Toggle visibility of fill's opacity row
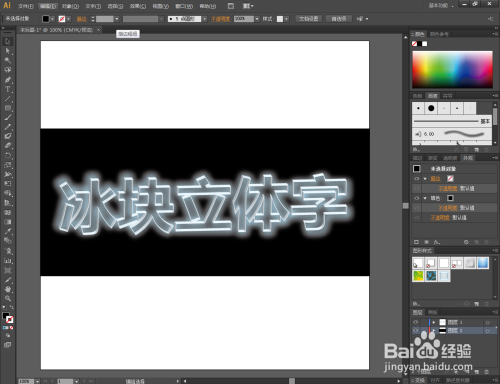The image size is (500, 384). tap(417, 208)
